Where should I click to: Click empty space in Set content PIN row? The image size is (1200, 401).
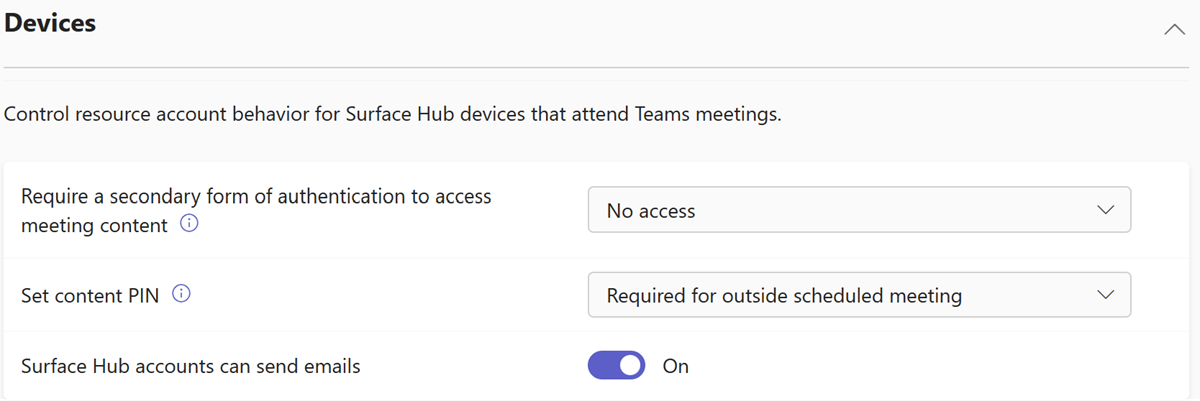tap(390, 295)
